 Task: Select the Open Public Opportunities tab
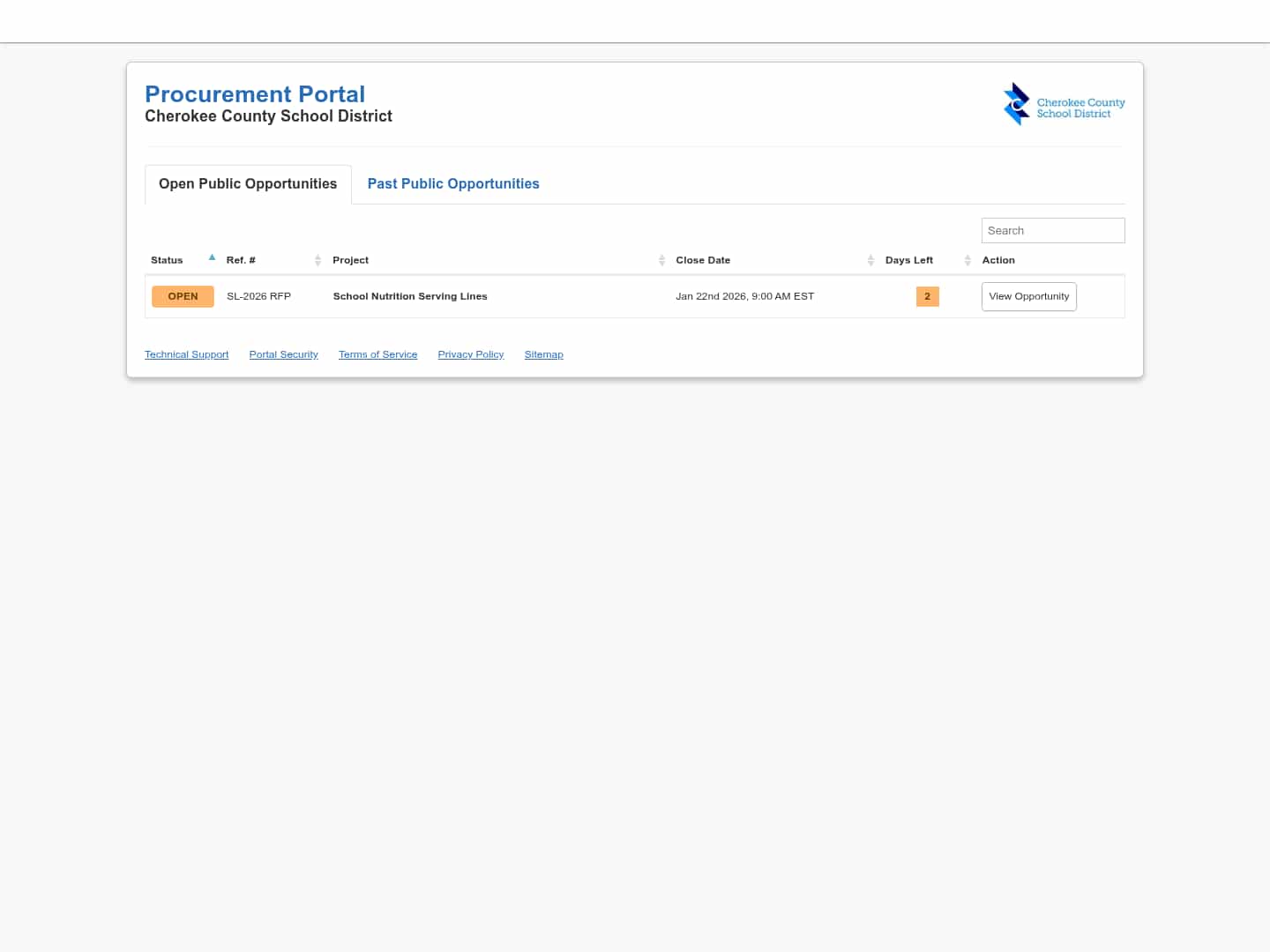click(247, 183)
